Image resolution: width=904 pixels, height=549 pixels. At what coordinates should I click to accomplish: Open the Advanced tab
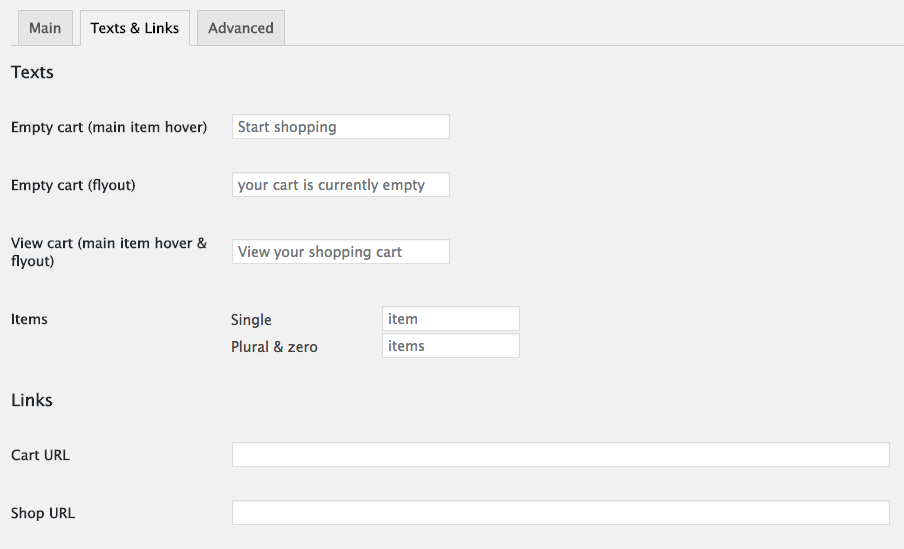240,28
